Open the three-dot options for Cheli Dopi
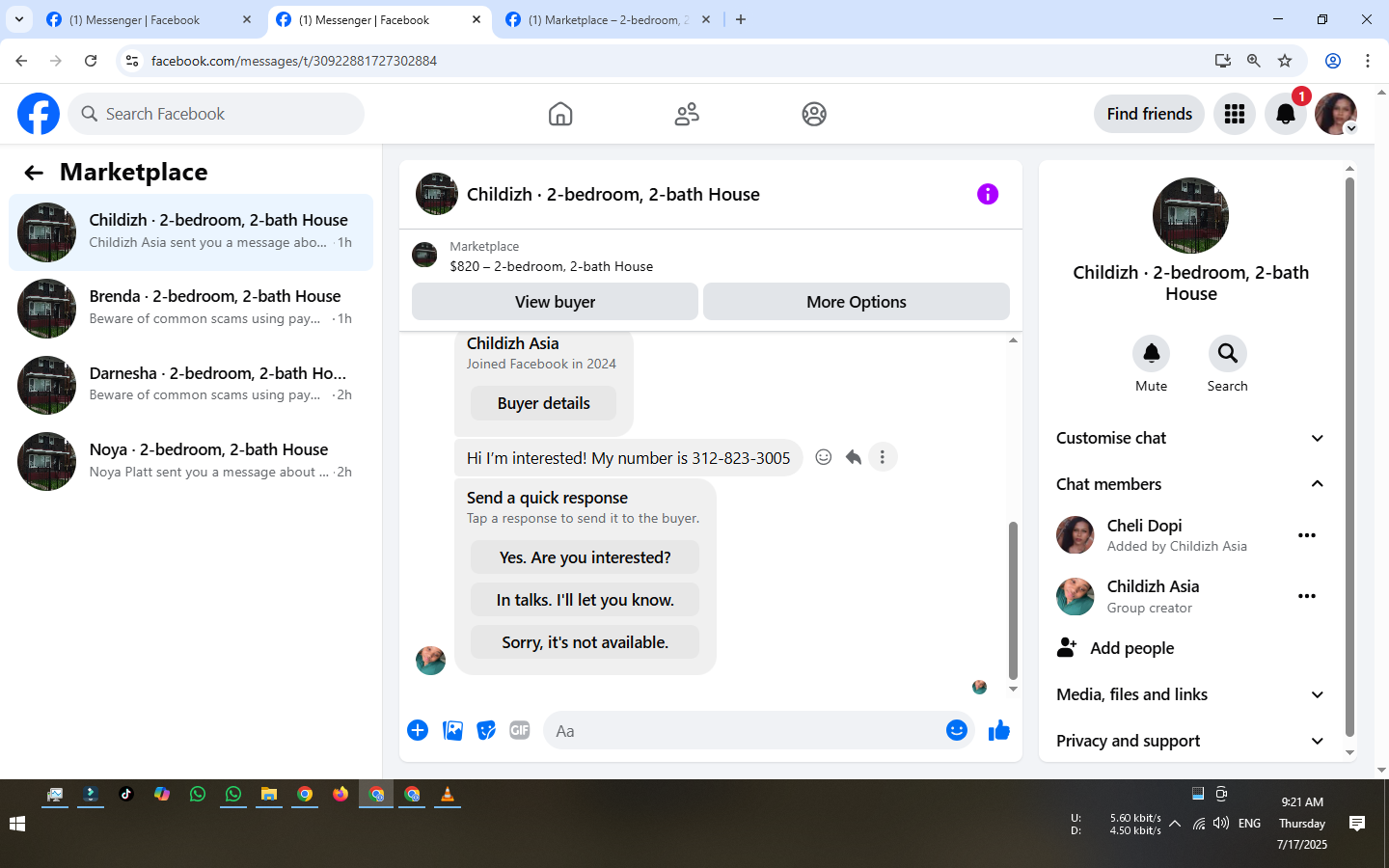Screen dimensions: 1389x868 (1307, 535)
